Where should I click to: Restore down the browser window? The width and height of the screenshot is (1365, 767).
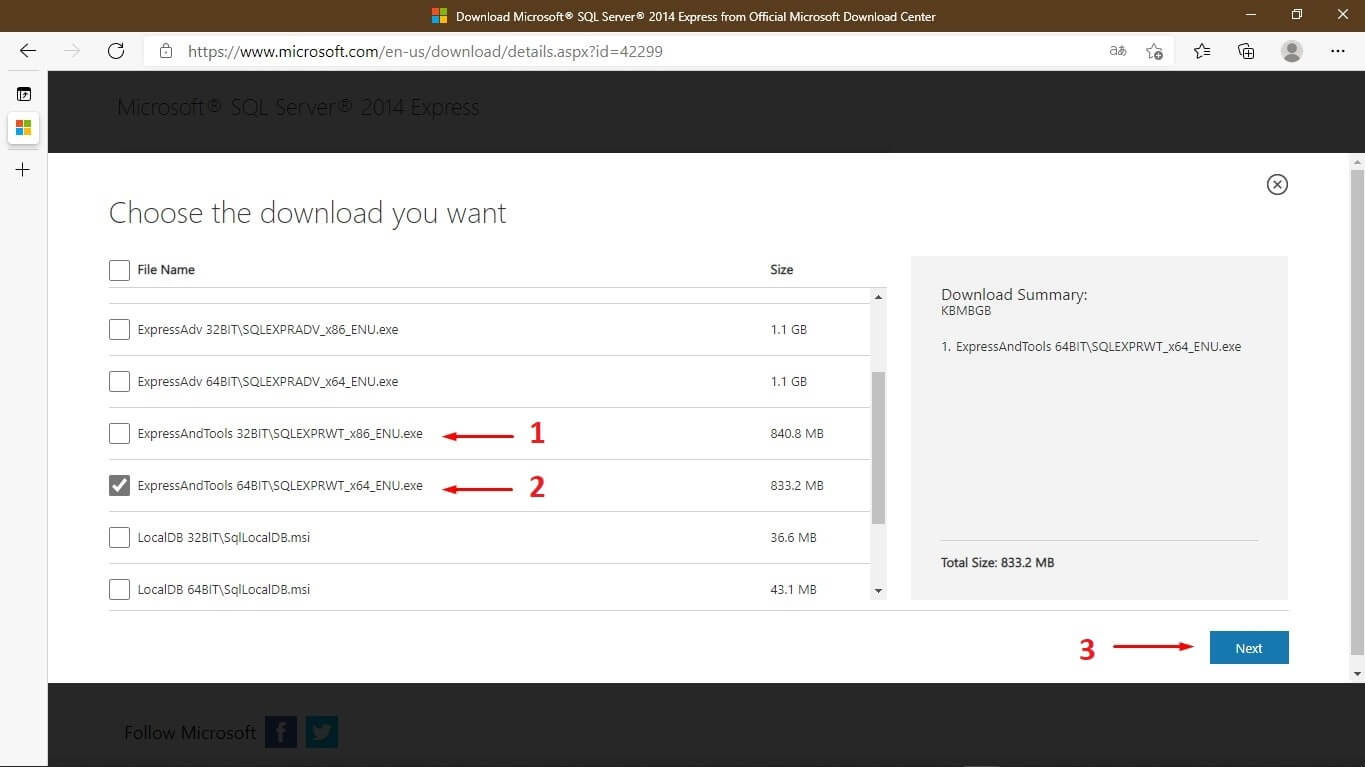1297,16
